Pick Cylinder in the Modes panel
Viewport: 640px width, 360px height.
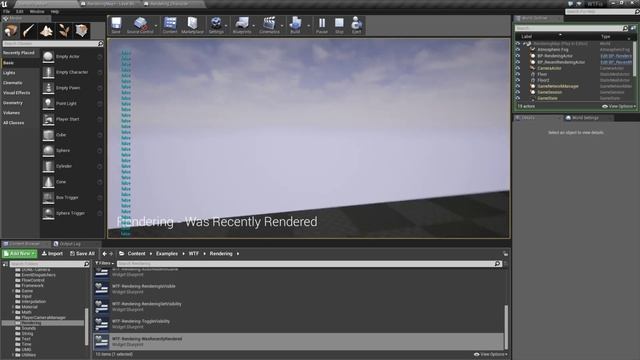[x=72, y=166]
